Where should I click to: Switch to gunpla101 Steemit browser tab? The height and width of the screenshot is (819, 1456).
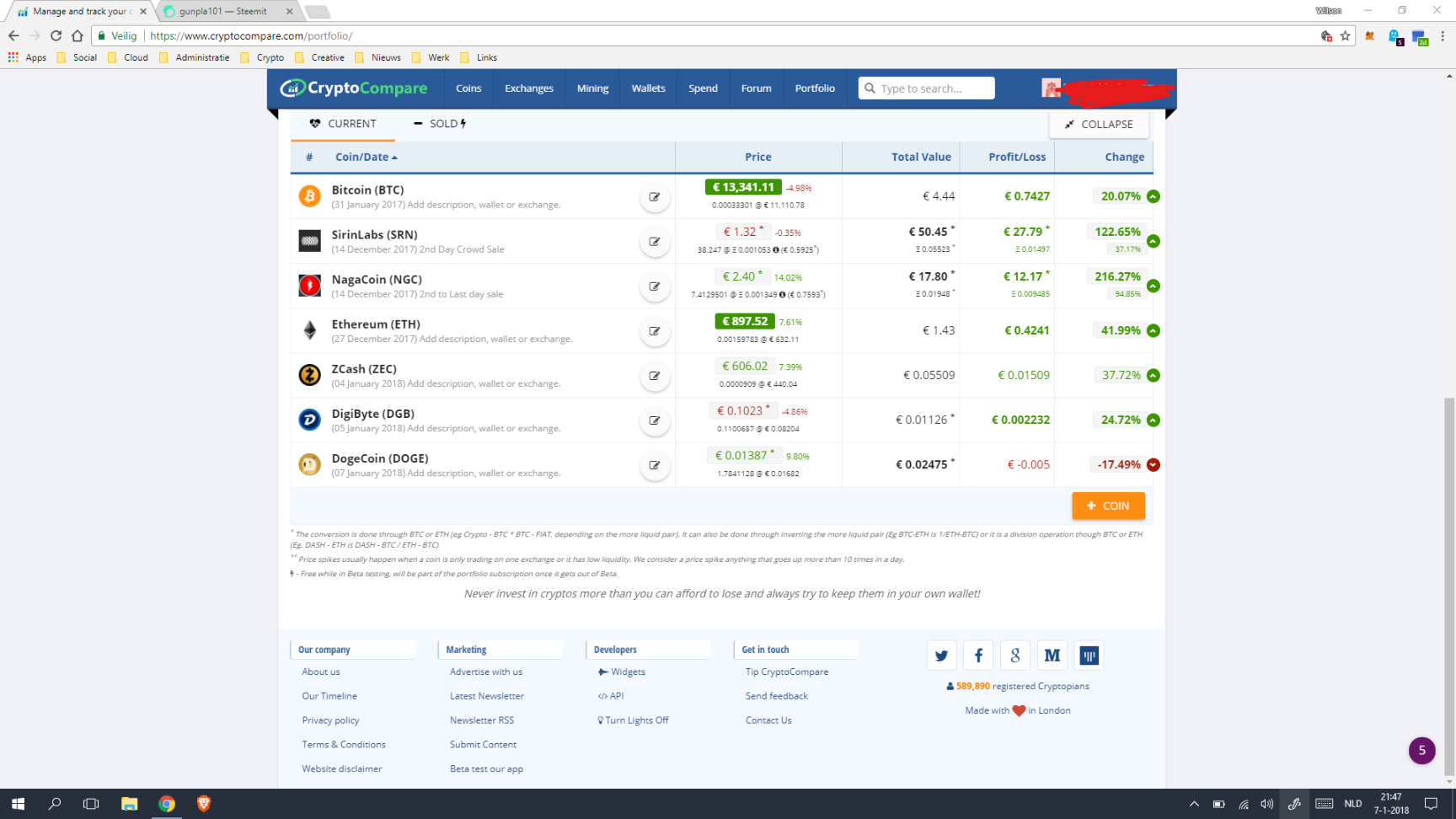[x=225, y=11]
